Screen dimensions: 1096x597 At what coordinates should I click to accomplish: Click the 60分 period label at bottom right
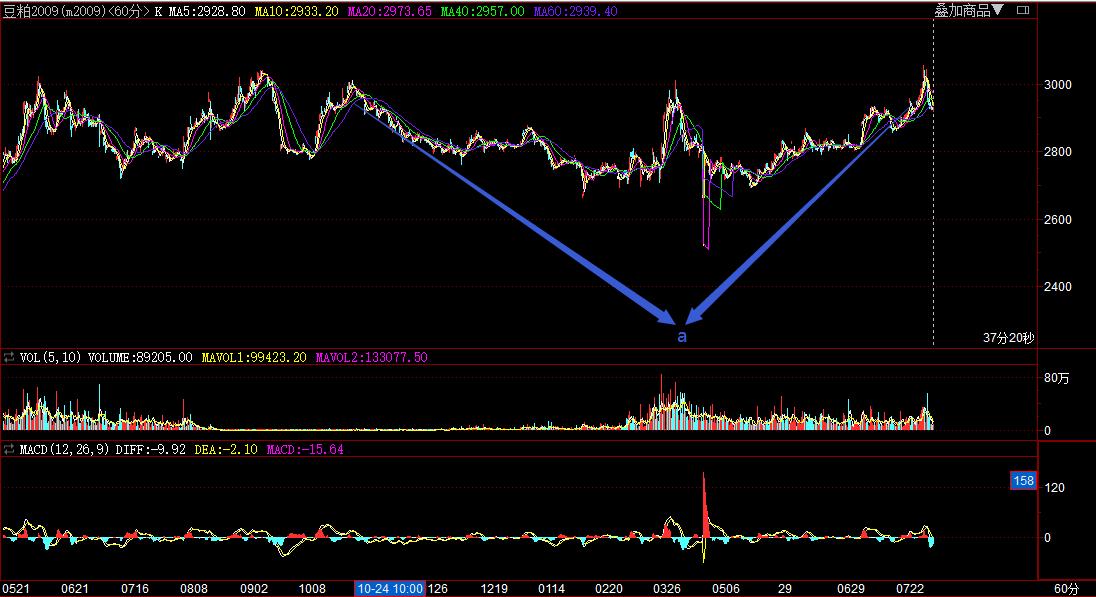click(1066, 589)
